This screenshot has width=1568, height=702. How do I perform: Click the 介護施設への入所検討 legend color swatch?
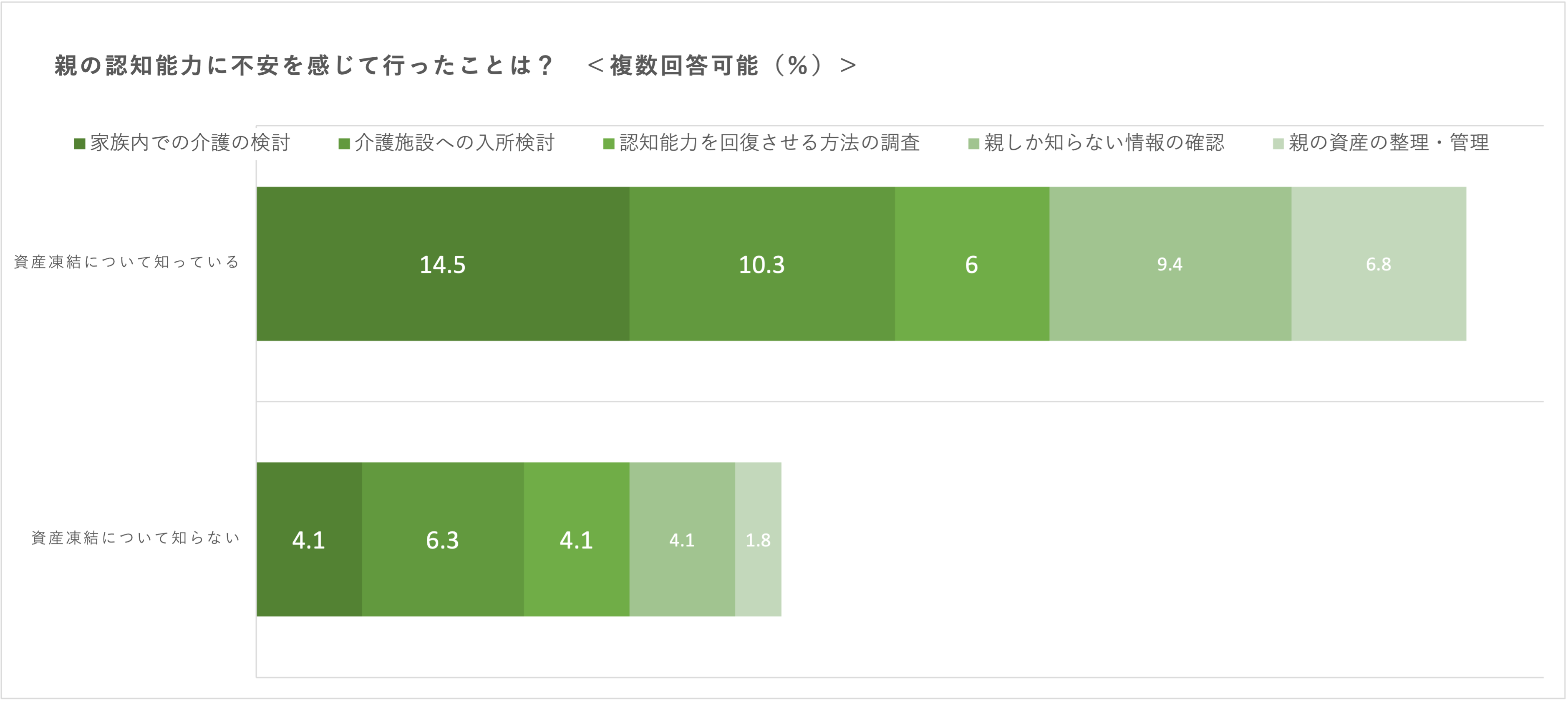click(344, 144)
